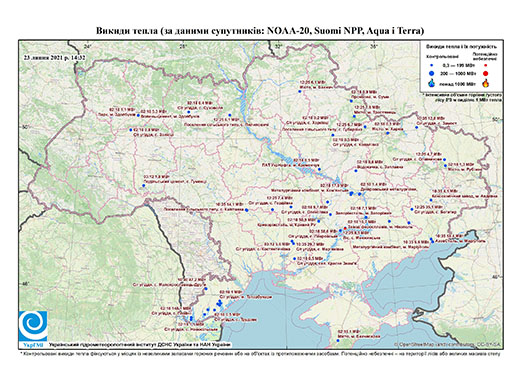Viewport: 520px width, 368px height.
Task: Click the large red circle legend symbol
Action: (x=485, y=73)
